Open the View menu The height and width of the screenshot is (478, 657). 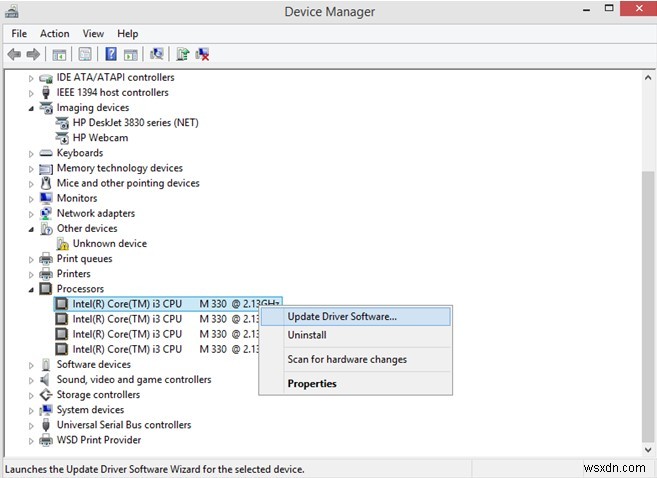pyautogui.click(x=93, y=33)
